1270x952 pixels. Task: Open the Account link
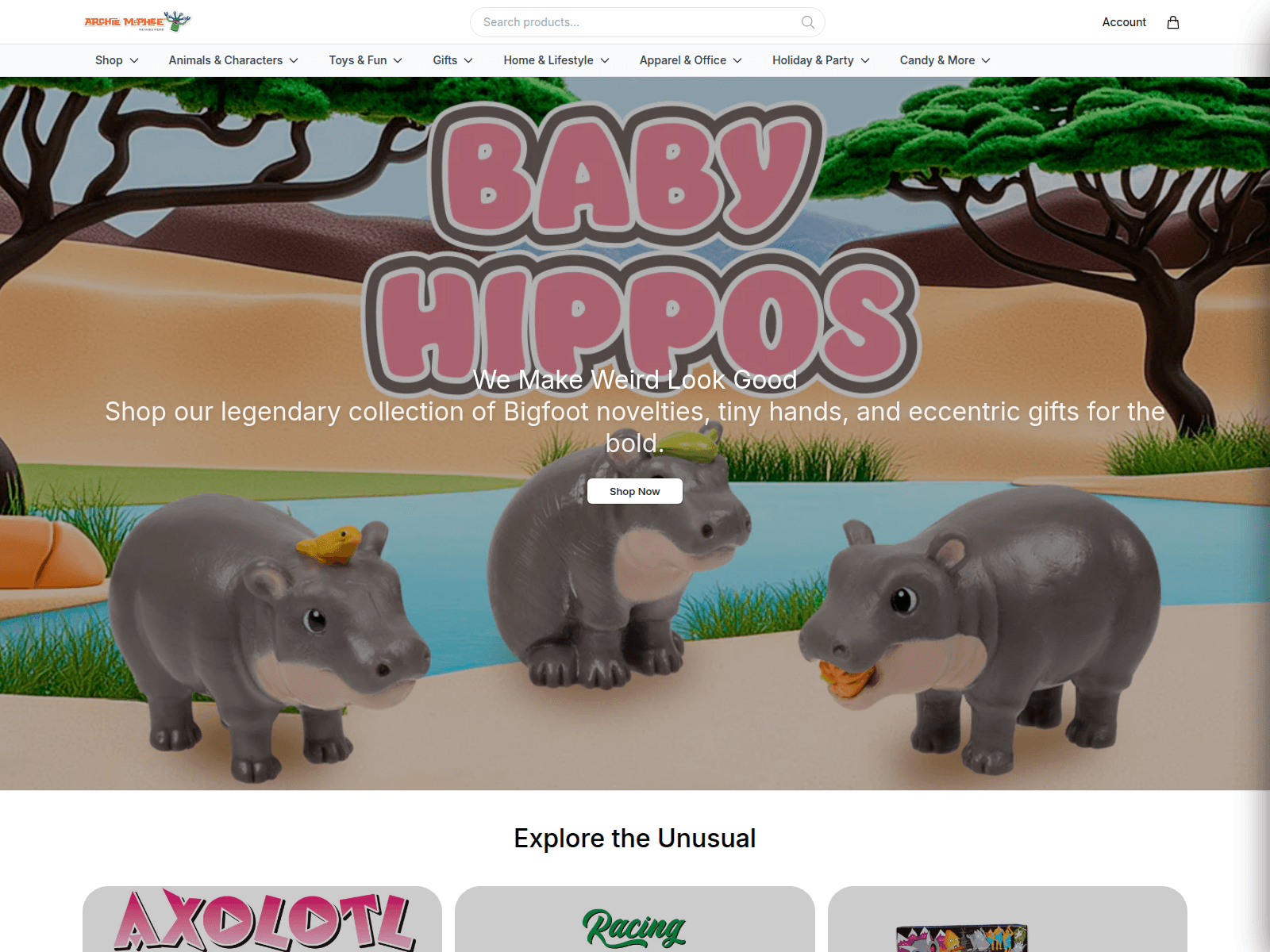pyautogui.click(x=1124, y=22)
